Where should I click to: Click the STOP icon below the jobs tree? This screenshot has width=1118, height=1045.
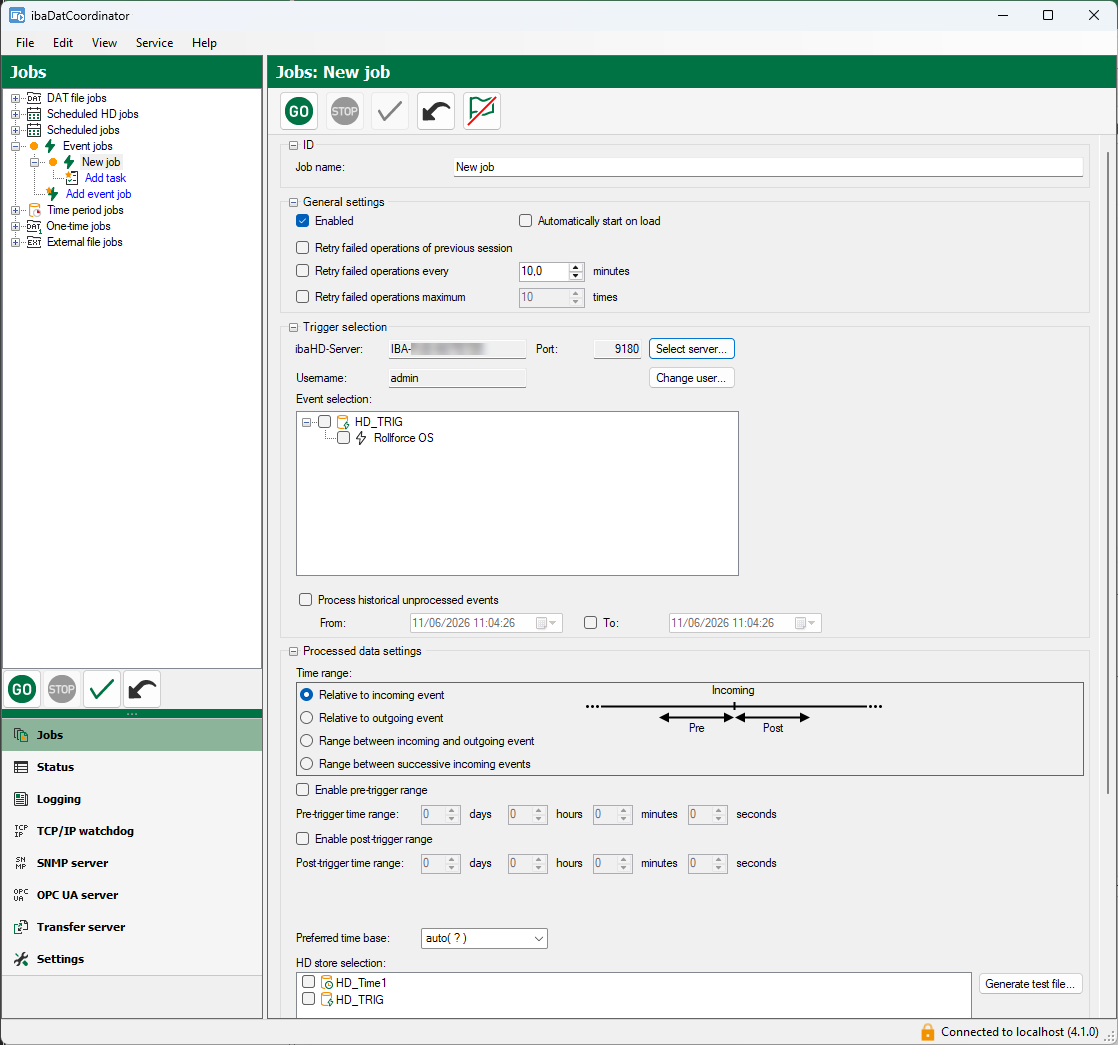[62, 689]
